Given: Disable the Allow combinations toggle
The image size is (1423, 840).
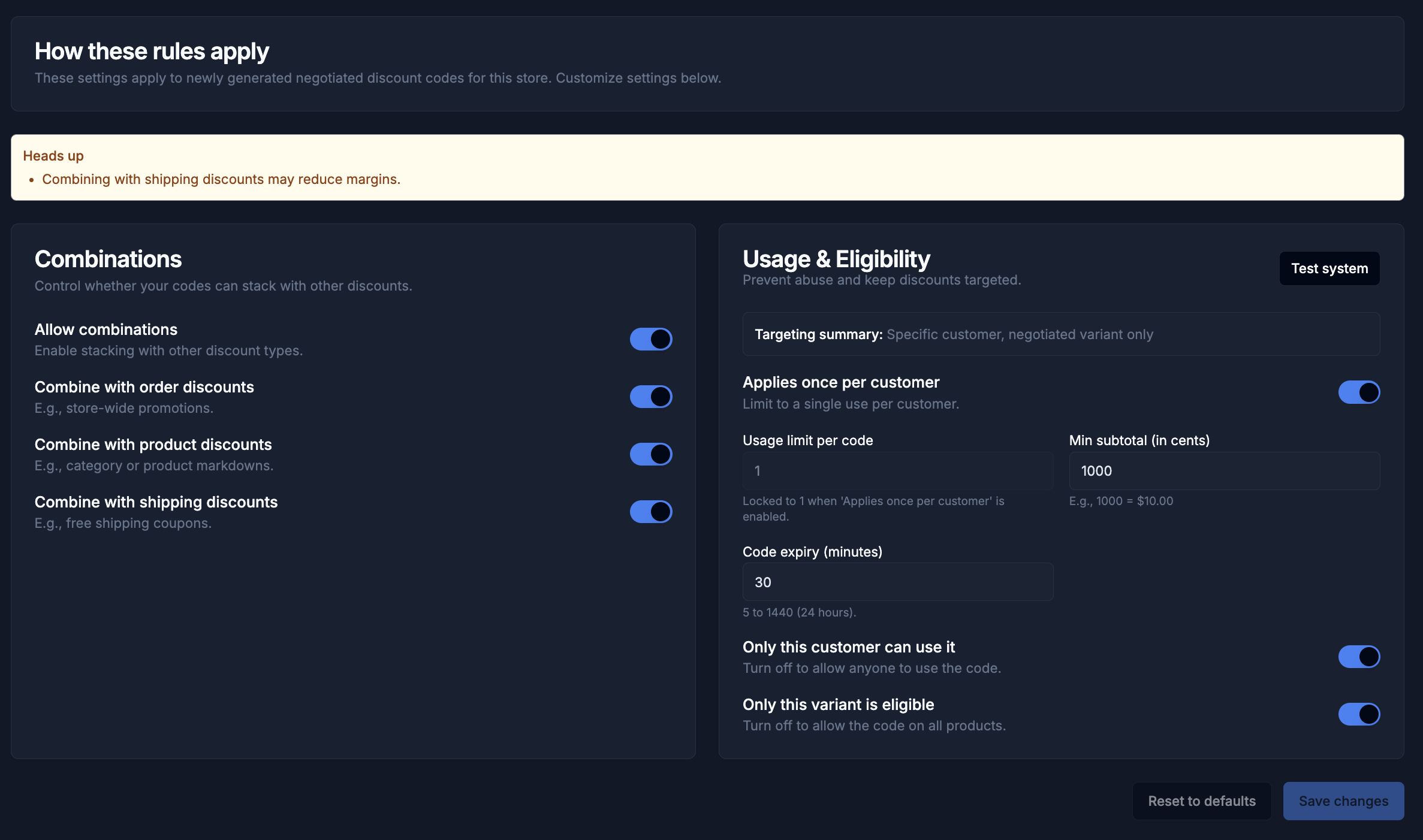Looking at the screenshot, I should pyautogui.click(x=651, y=339).
